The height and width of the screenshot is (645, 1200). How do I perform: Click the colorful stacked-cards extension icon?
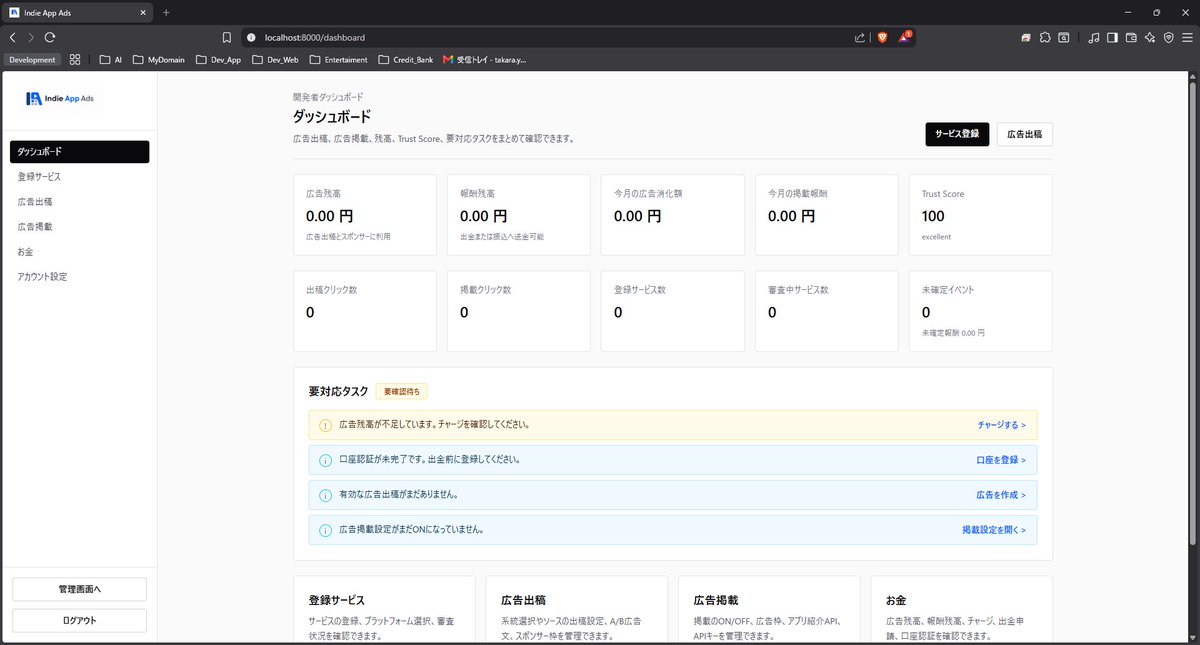(1026, 37)
